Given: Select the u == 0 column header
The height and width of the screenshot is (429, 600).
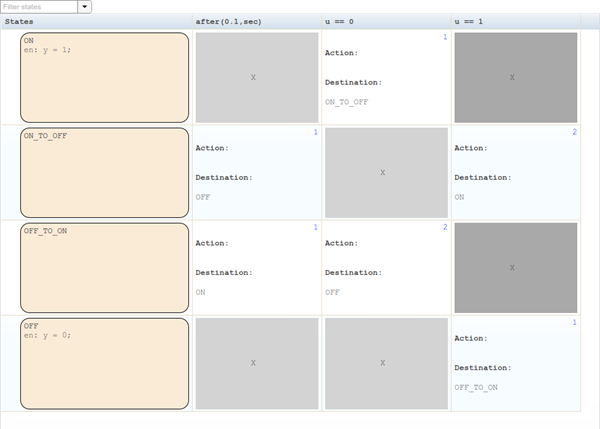Looking at the screenshot, I should click(x=386, y=21).
